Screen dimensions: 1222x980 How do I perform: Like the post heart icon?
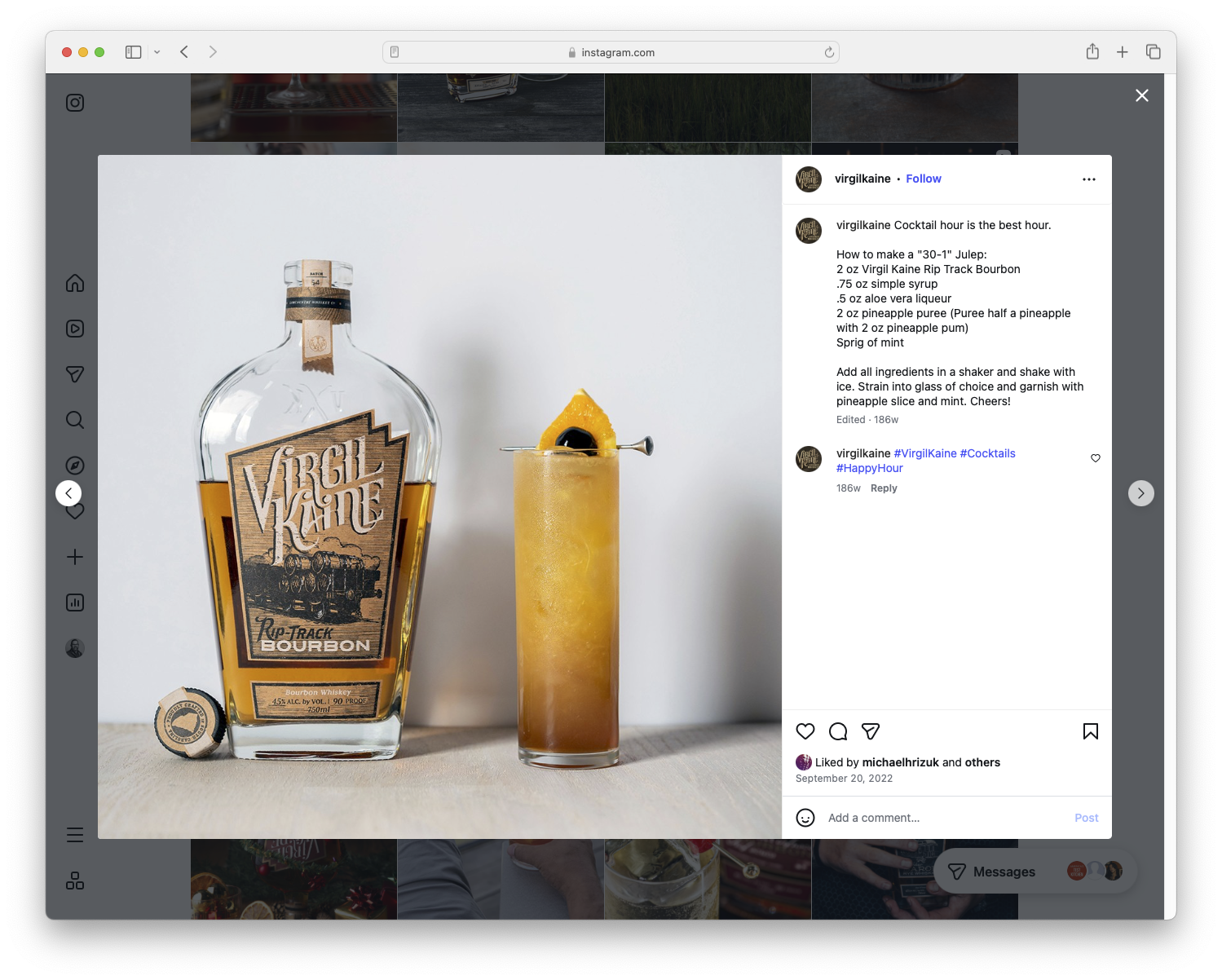(805, 731)
